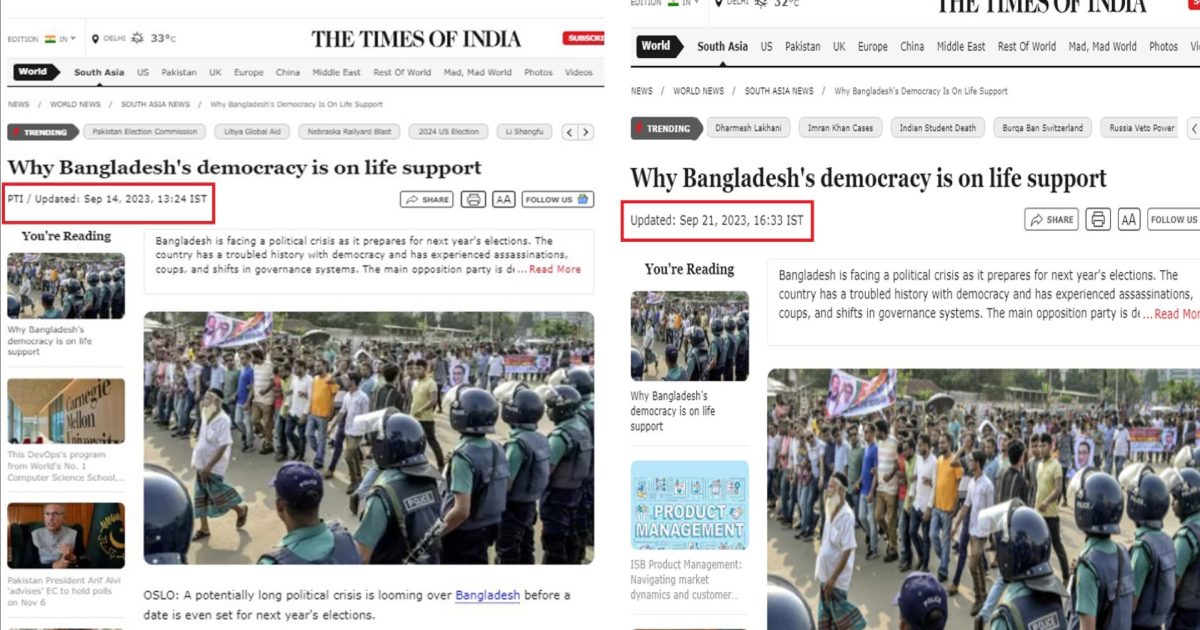Screen dimensions: 1200x630
Task: Open Carnegie Mellon DevOps program thumbnail
Action: point(66,411)
